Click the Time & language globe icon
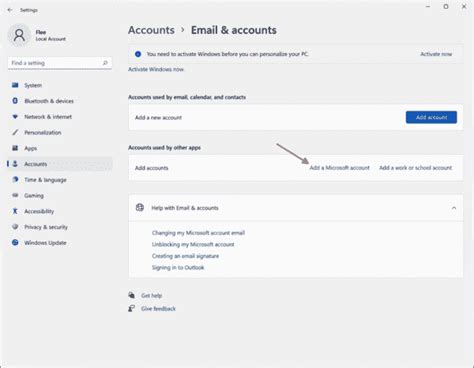The height and width of the screenshot is (368, 474). (x=15, y=179)
